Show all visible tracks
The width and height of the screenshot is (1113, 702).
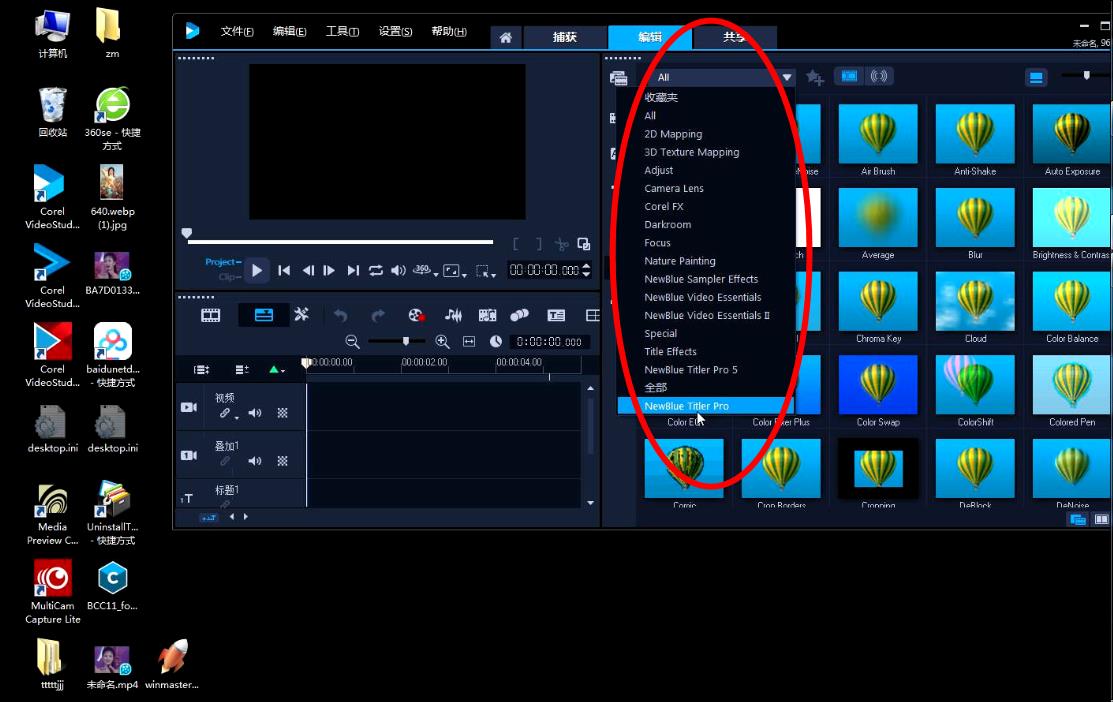pos(202,370)
